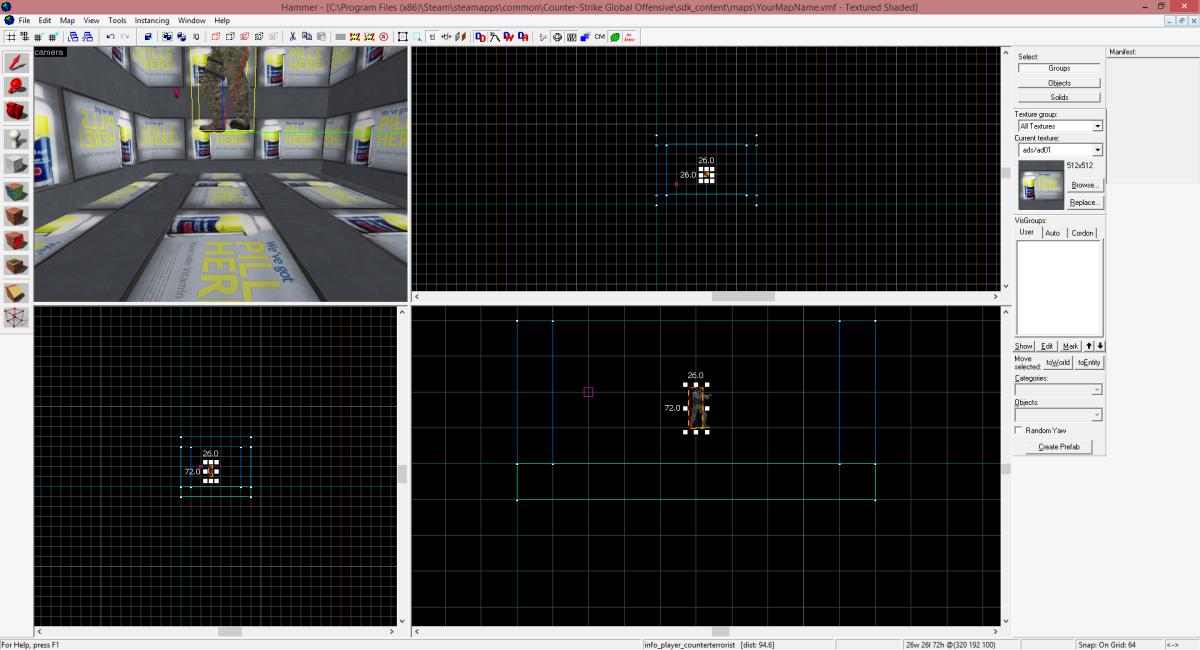
Task: Switch to the Auto VisGroups tab
Action: pos(1052,233)
